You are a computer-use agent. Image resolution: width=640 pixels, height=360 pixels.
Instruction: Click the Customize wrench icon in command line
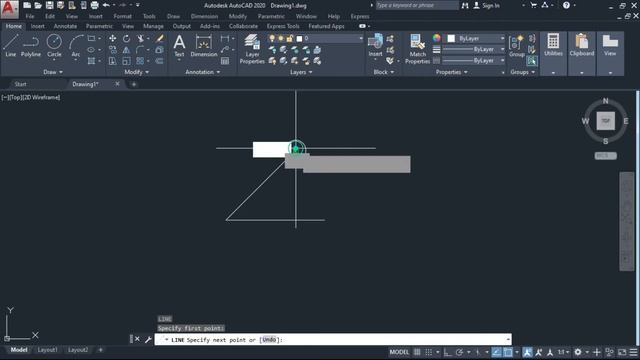[x=148, y=339]
